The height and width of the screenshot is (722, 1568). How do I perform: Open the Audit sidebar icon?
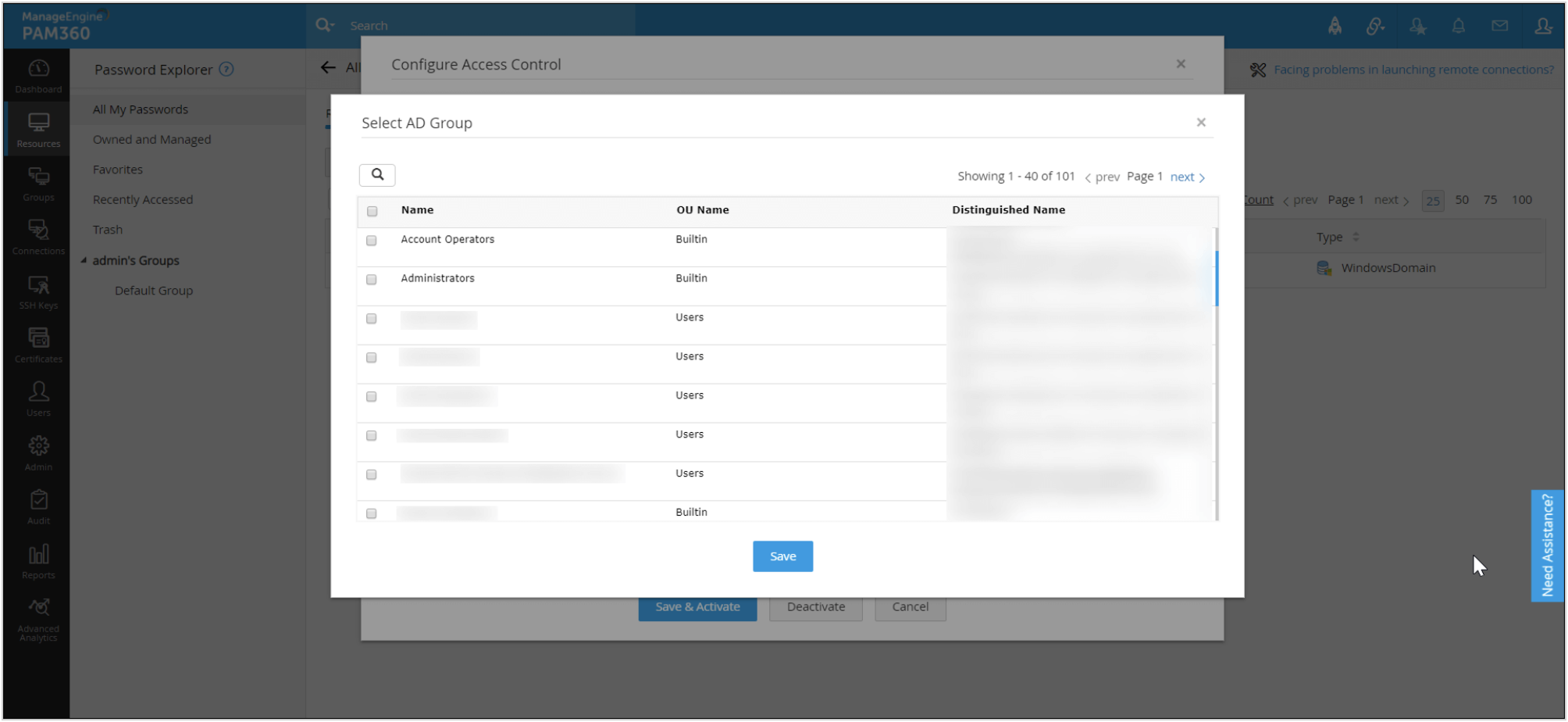[x=38, y=507]
